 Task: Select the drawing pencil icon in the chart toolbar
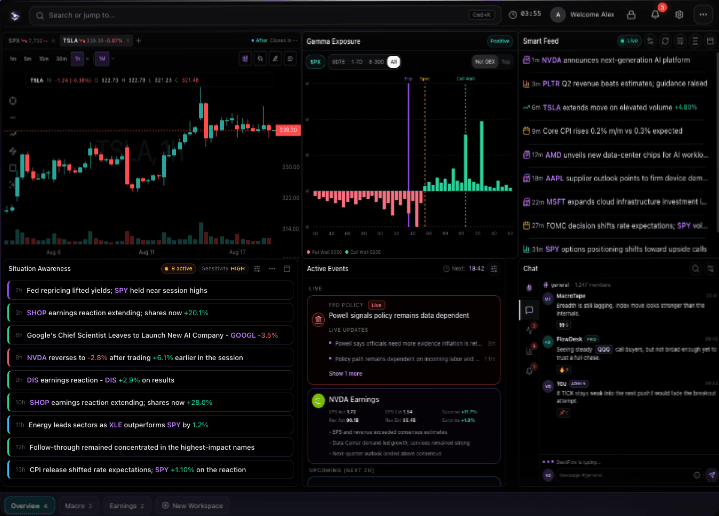275,59
